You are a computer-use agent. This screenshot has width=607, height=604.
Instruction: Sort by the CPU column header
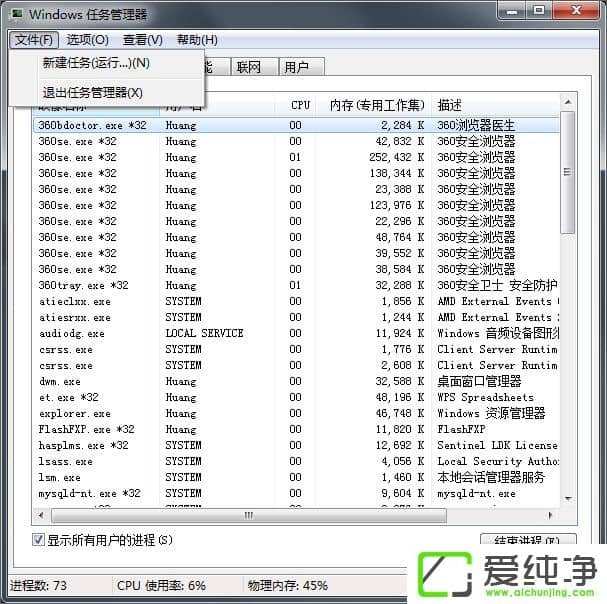[x=296, y=105]
